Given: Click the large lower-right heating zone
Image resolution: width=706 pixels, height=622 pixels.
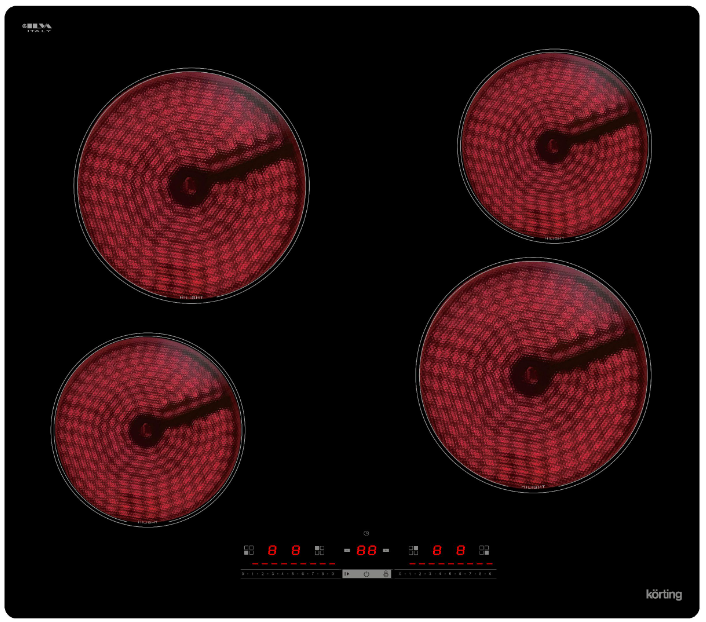Looking at the screenshot, I should [533, 374].
